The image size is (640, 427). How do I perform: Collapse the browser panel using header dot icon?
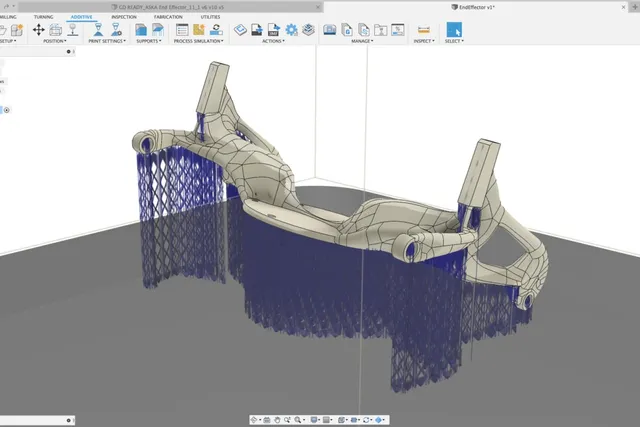68,51
